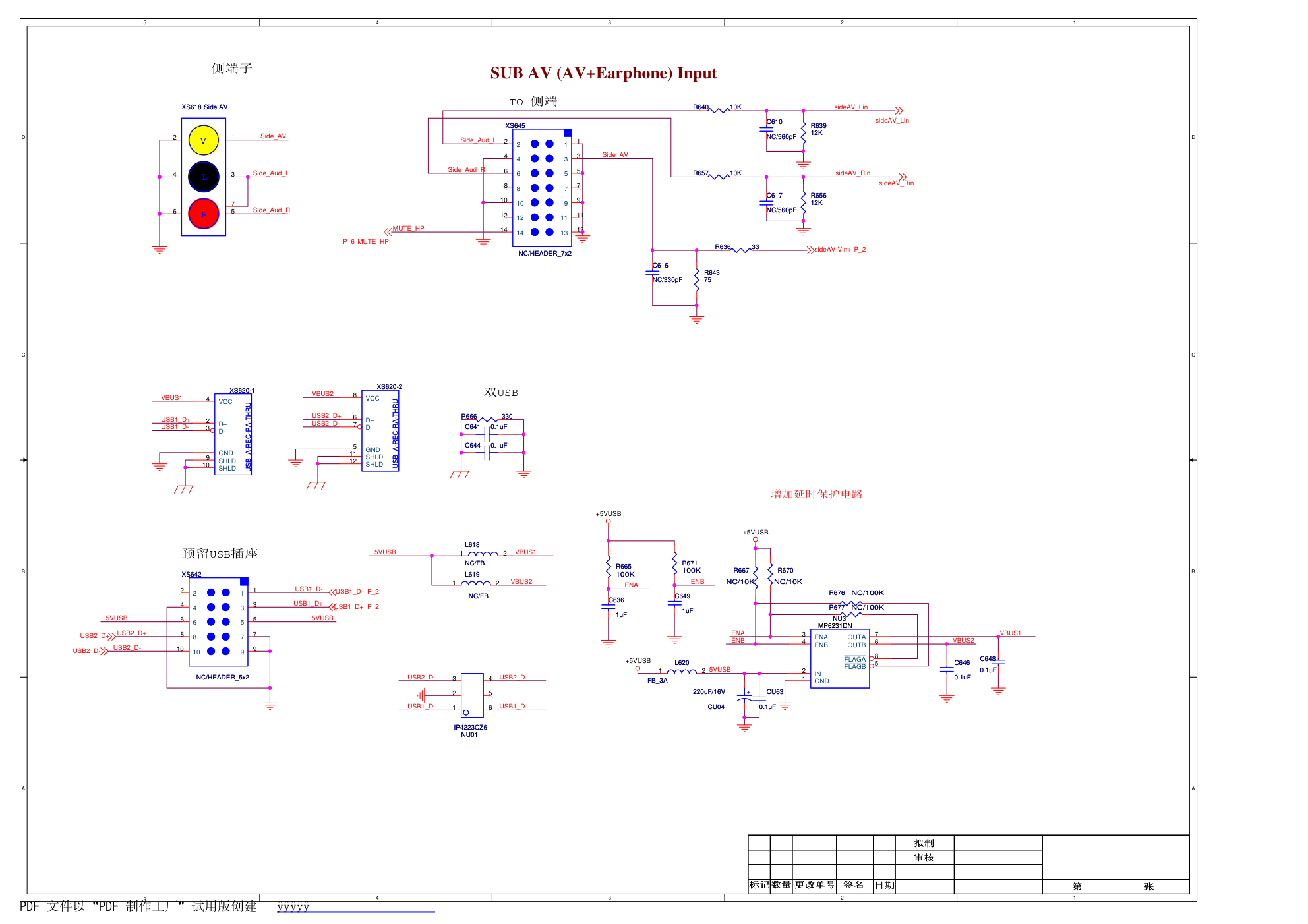
Task: Select capacitor label C648
Action: coord(988,658)
